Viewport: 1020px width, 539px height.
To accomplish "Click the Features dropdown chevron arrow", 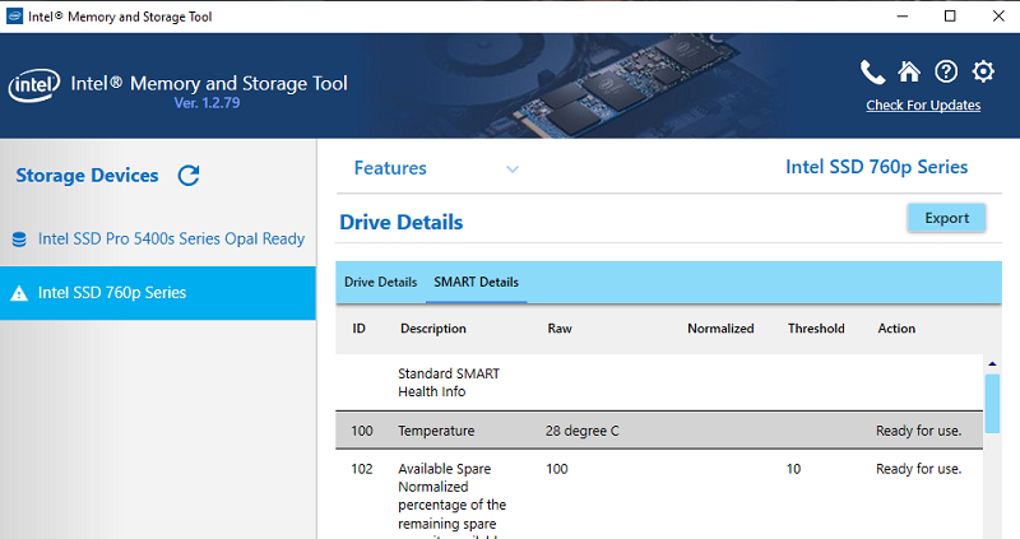I will point(512,169).
